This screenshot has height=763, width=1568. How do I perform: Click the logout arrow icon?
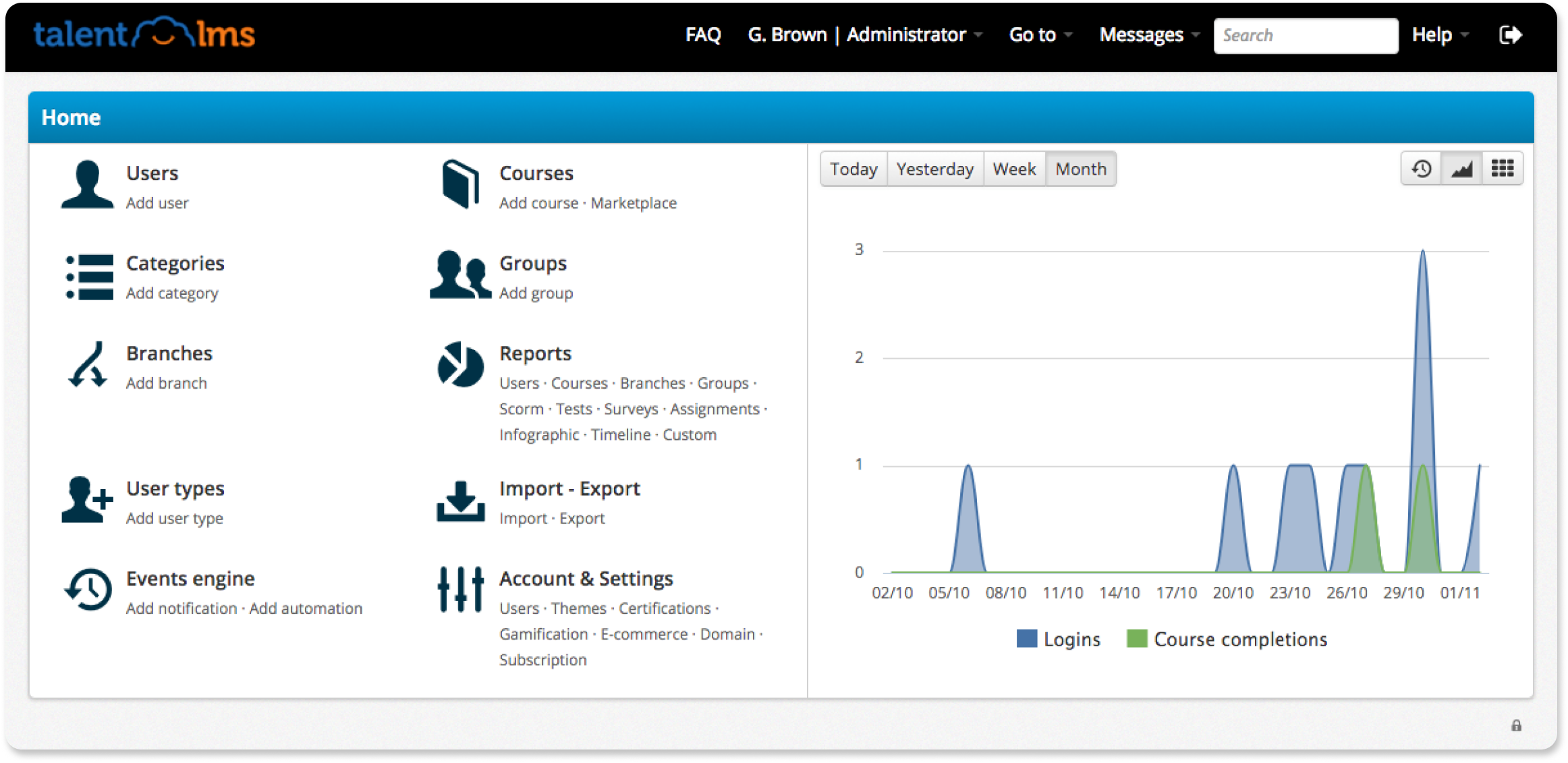(1510, 34)
